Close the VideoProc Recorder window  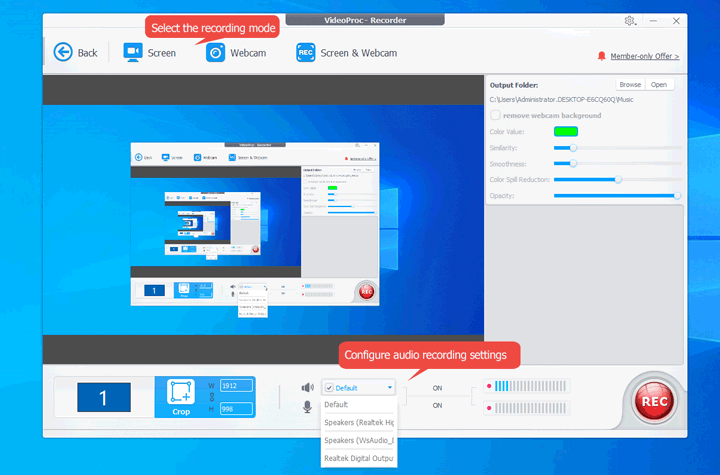click(x=676, y=21)
